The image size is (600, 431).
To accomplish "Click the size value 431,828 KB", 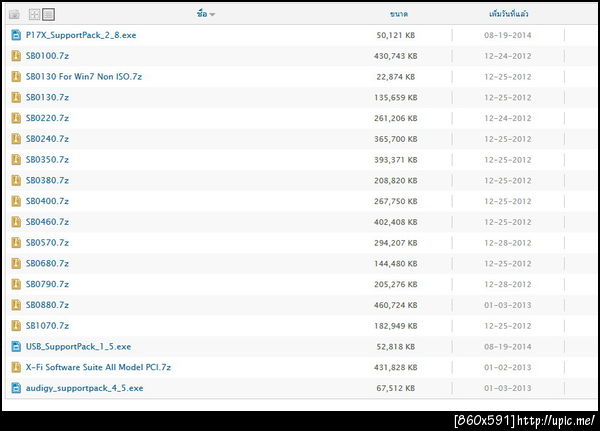I will tap(396, 367).
